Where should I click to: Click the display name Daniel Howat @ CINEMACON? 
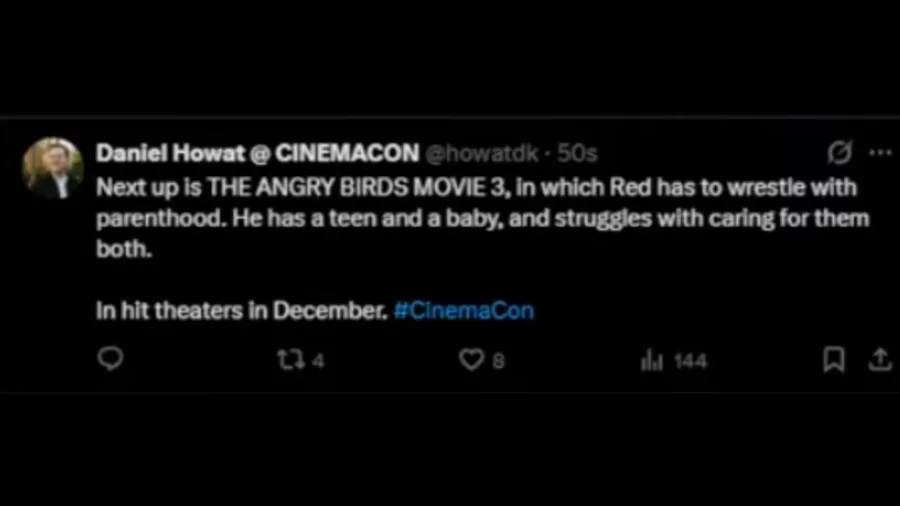click(258, 153)
